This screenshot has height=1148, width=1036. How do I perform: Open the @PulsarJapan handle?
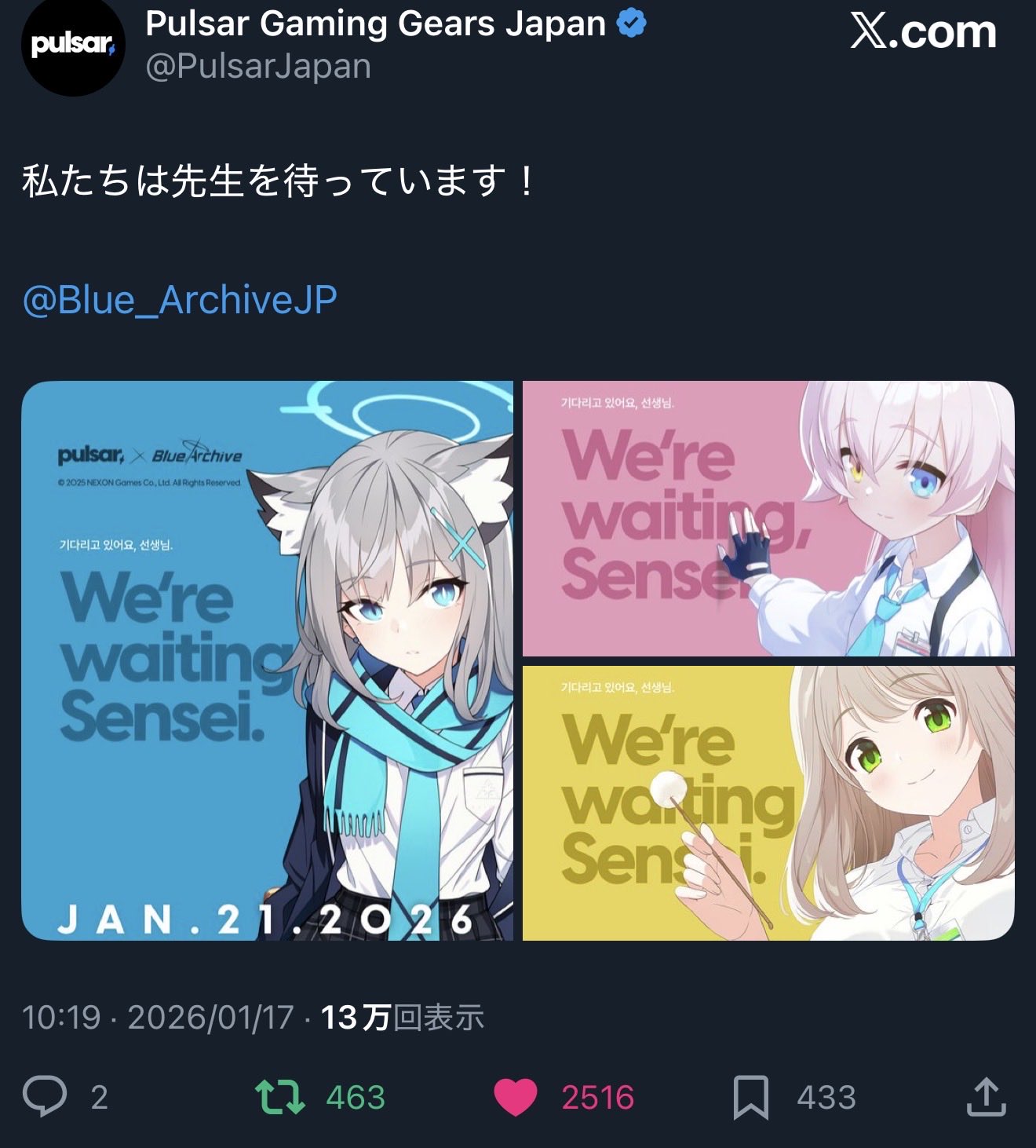tap(258, 66)
